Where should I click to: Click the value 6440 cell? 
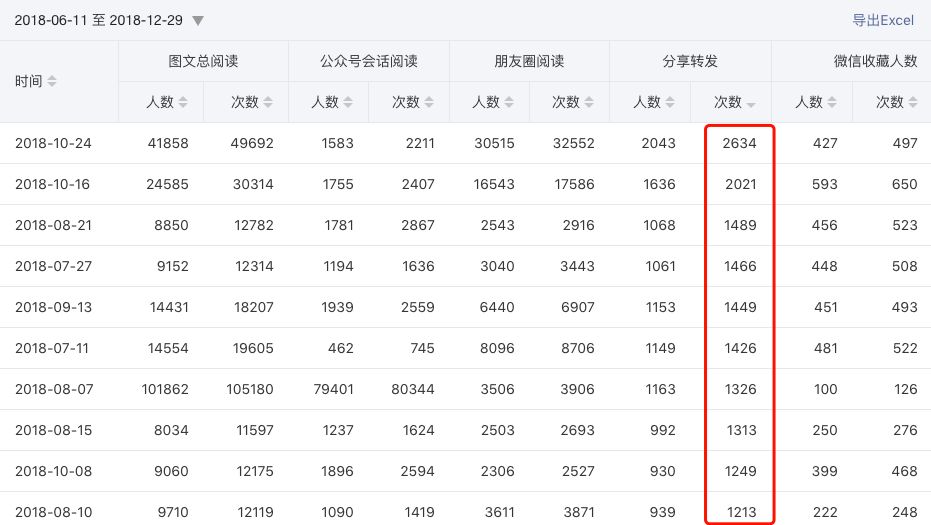click(x=497, y=307)
